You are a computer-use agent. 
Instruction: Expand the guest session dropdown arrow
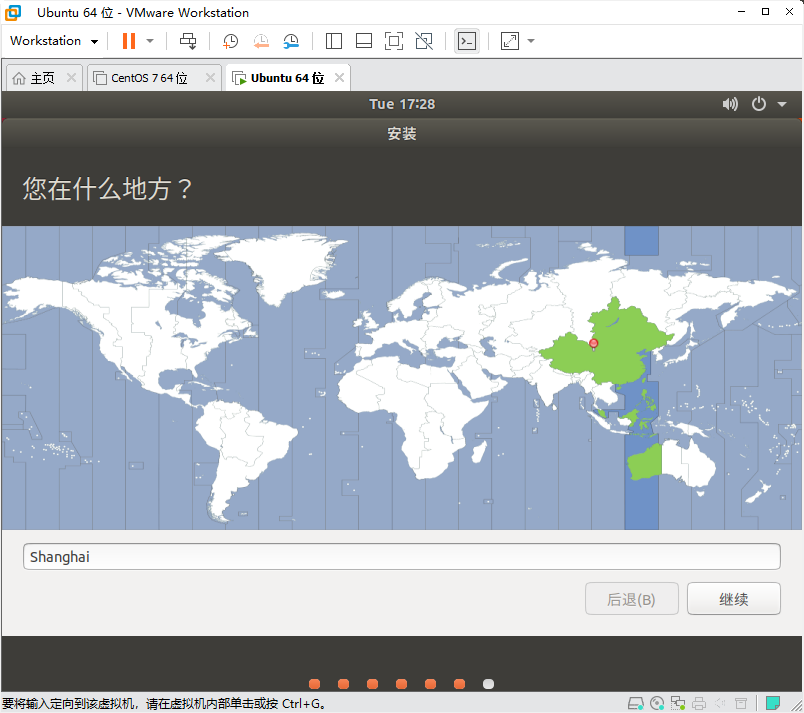(x=782, y=103)
